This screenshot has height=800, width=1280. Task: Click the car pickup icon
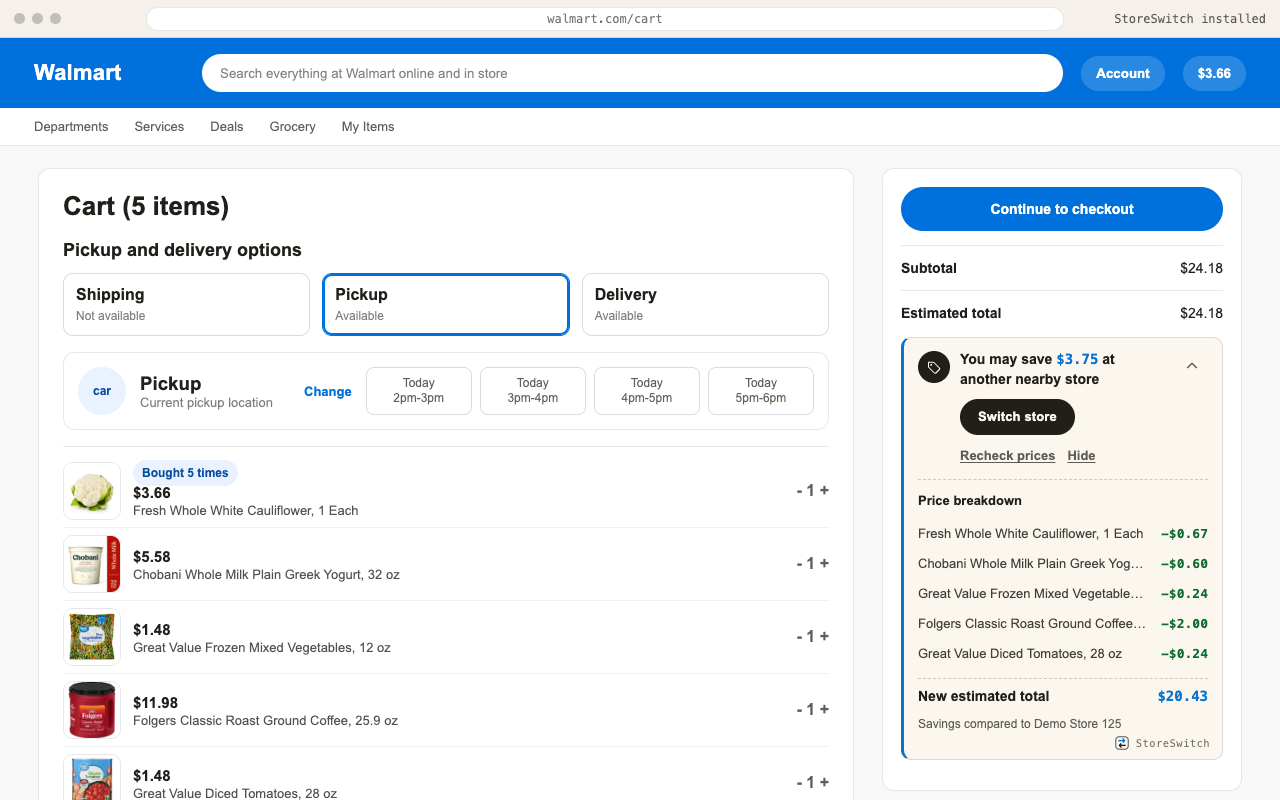[102, 391]
